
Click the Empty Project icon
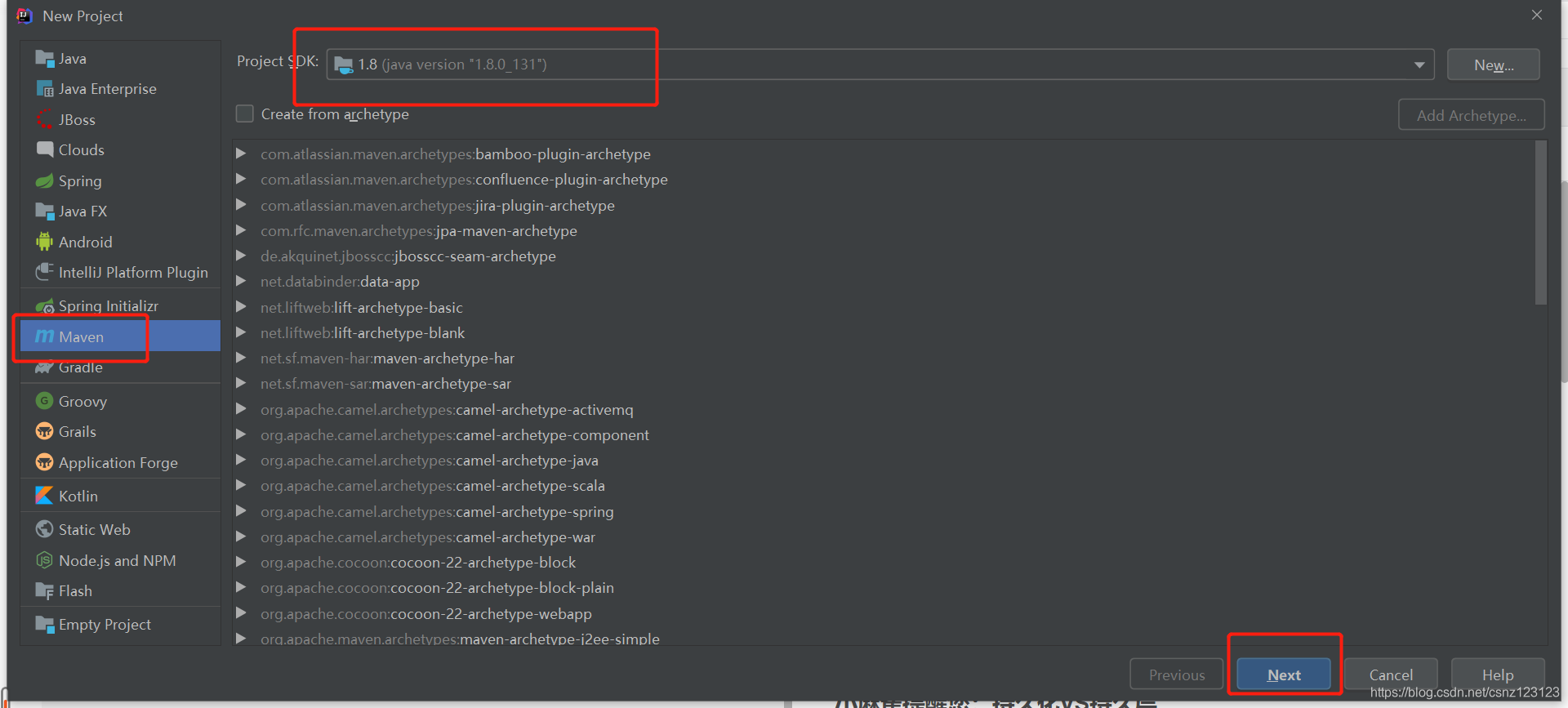point(44,625)
